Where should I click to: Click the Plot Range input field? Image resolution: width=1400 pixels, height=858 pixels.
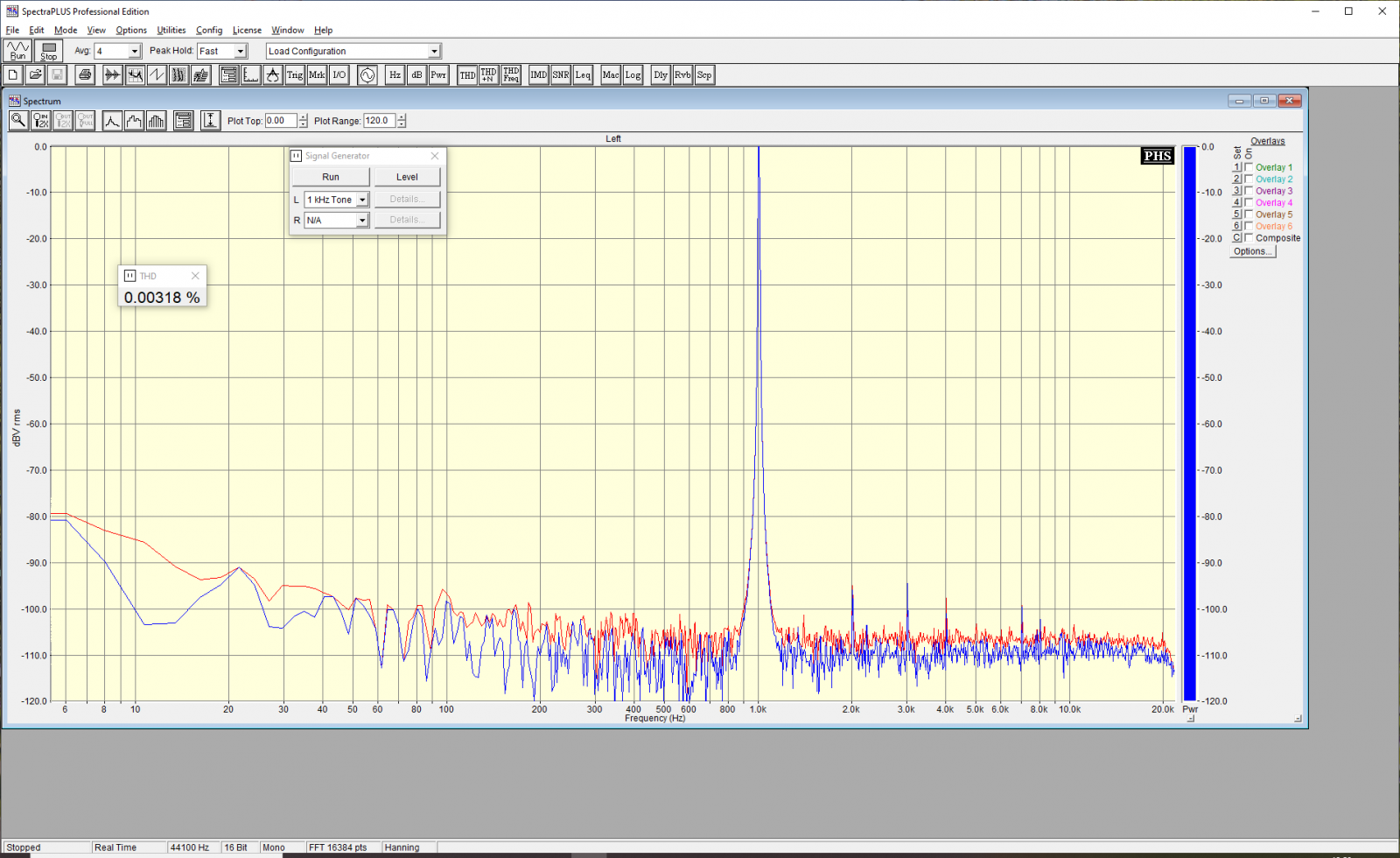tap(379, 121)
